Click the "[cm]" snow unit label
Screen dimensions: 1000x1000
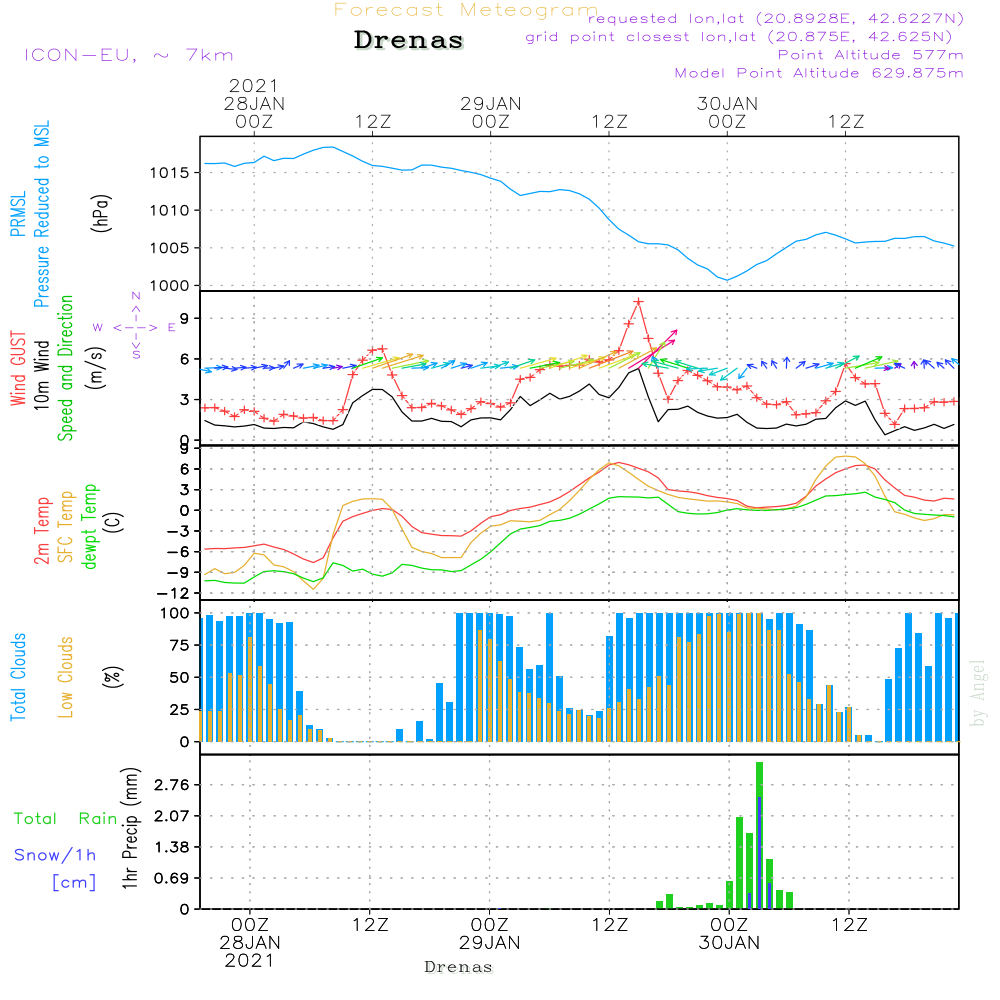click(74, 883)
